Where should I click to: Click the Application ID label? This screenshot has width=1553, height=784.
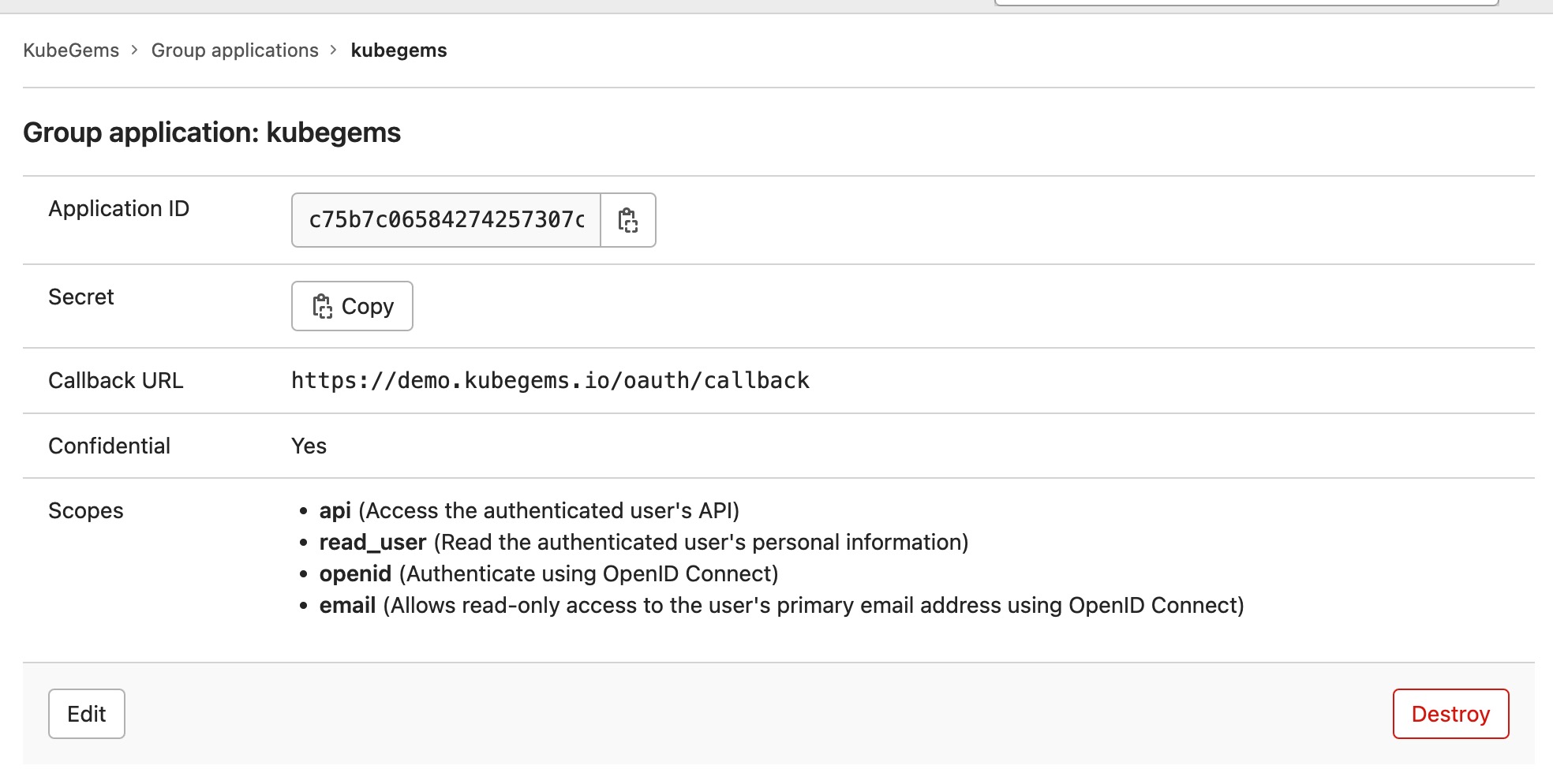click(x=119, y=209)
